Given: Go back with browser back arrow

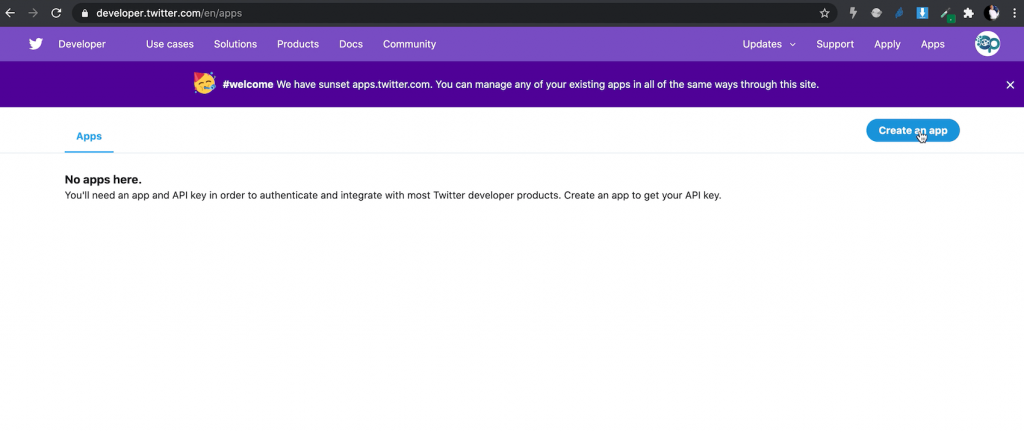Looking at the screenshot, I should pos(10,13).
